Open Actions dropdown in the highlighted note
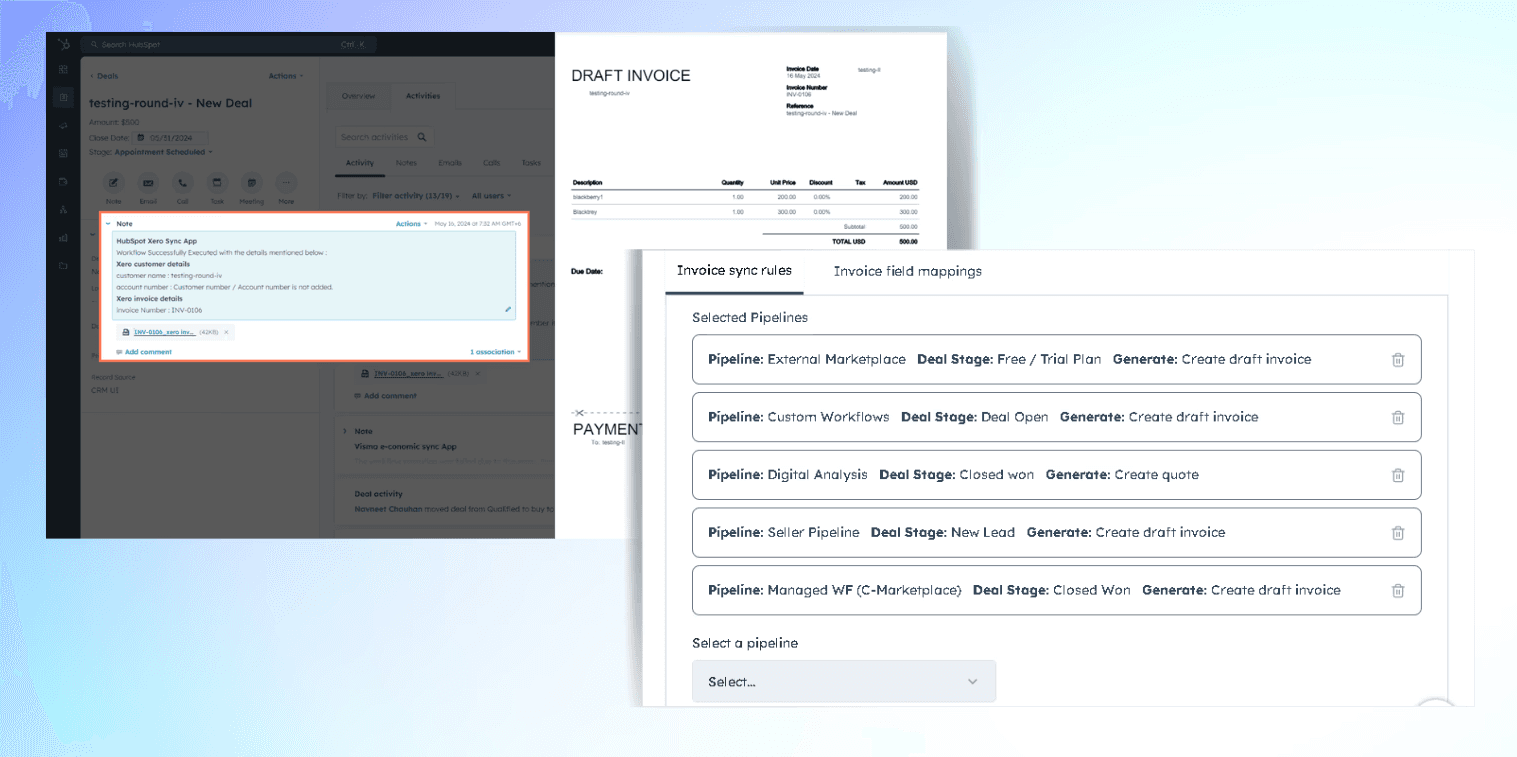Screen dimensions: 1517x757 pyautogui.click(x=412, y=224)
